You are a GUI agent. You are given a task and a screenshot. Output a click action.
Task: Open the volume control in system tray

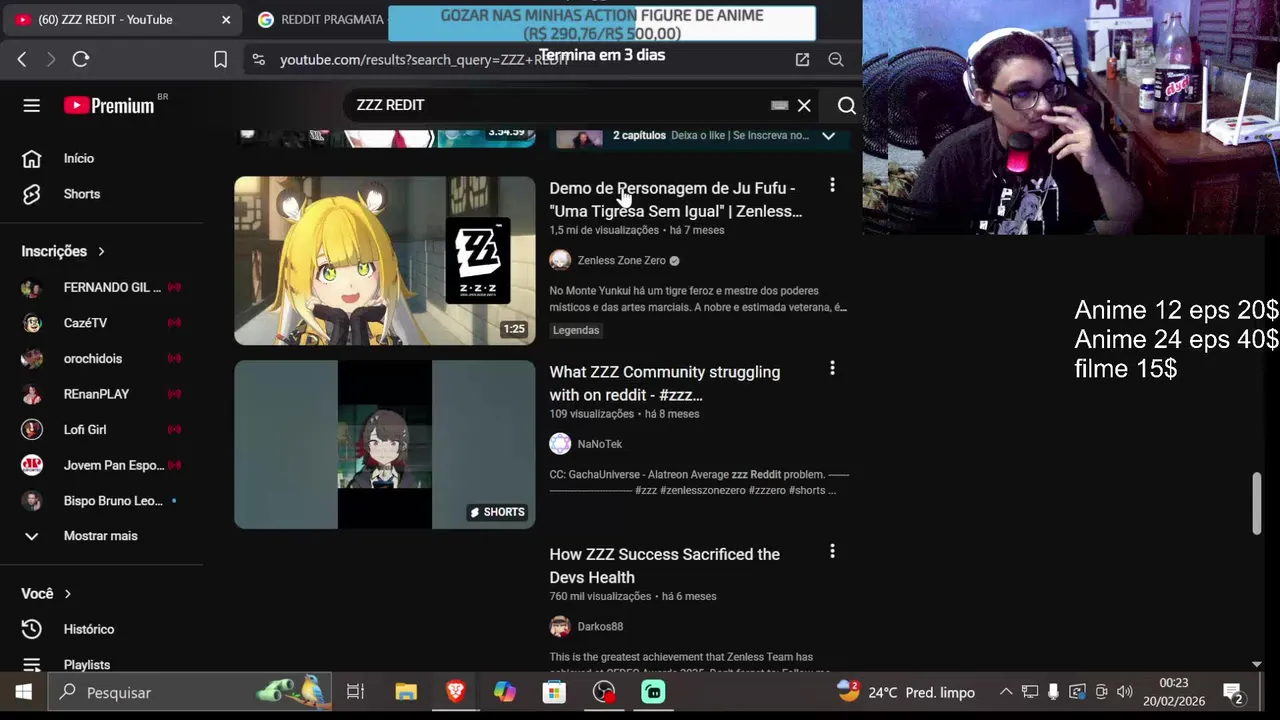(1125, 692)
